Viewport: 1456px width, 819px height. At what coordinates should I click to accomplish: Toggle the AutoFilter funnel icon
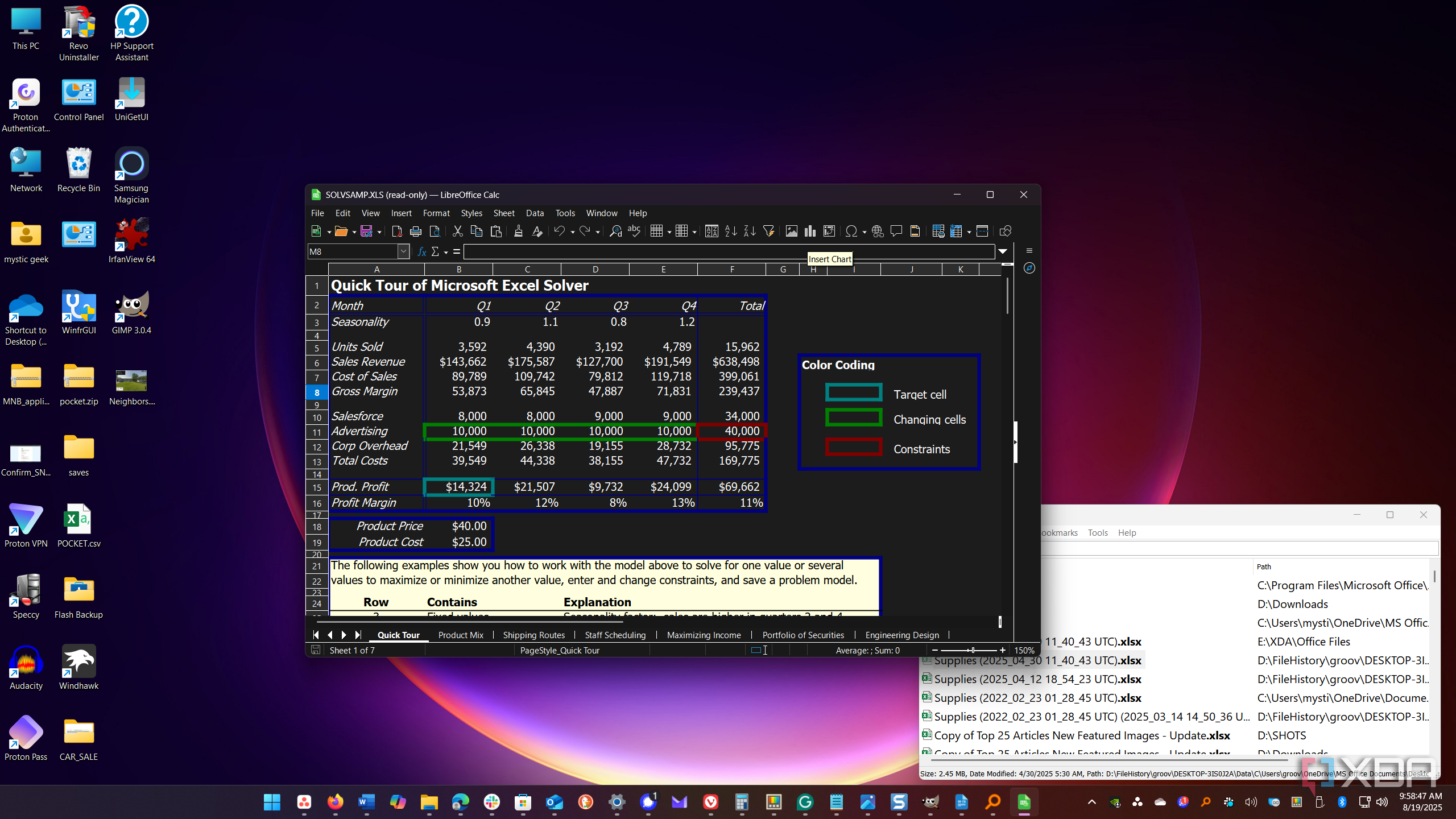coord(769,231)
